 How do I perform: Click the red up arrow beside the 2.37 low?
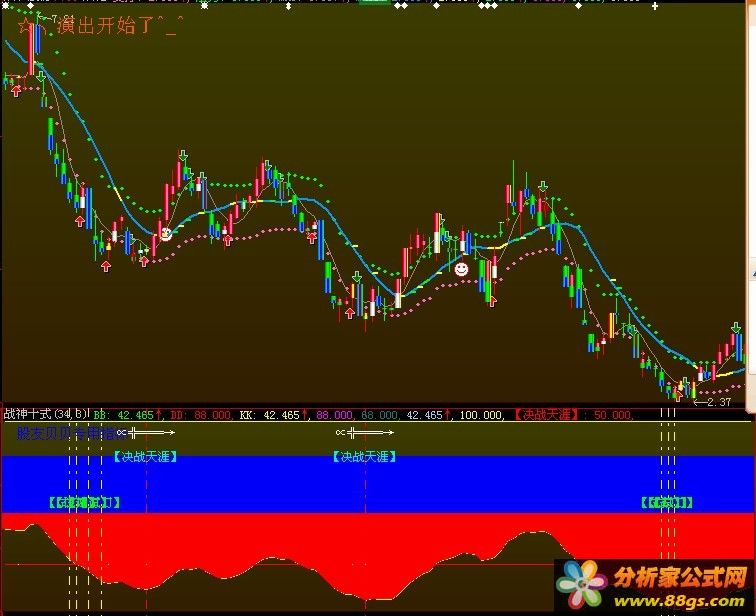coord(679,396)
